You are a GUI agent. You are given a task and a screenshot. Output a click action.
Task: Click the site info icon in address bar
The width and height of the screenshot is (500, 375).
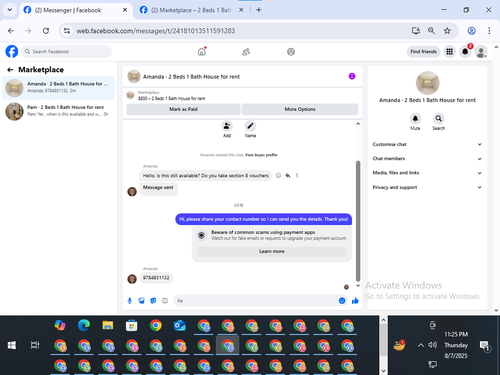point(67,31)
